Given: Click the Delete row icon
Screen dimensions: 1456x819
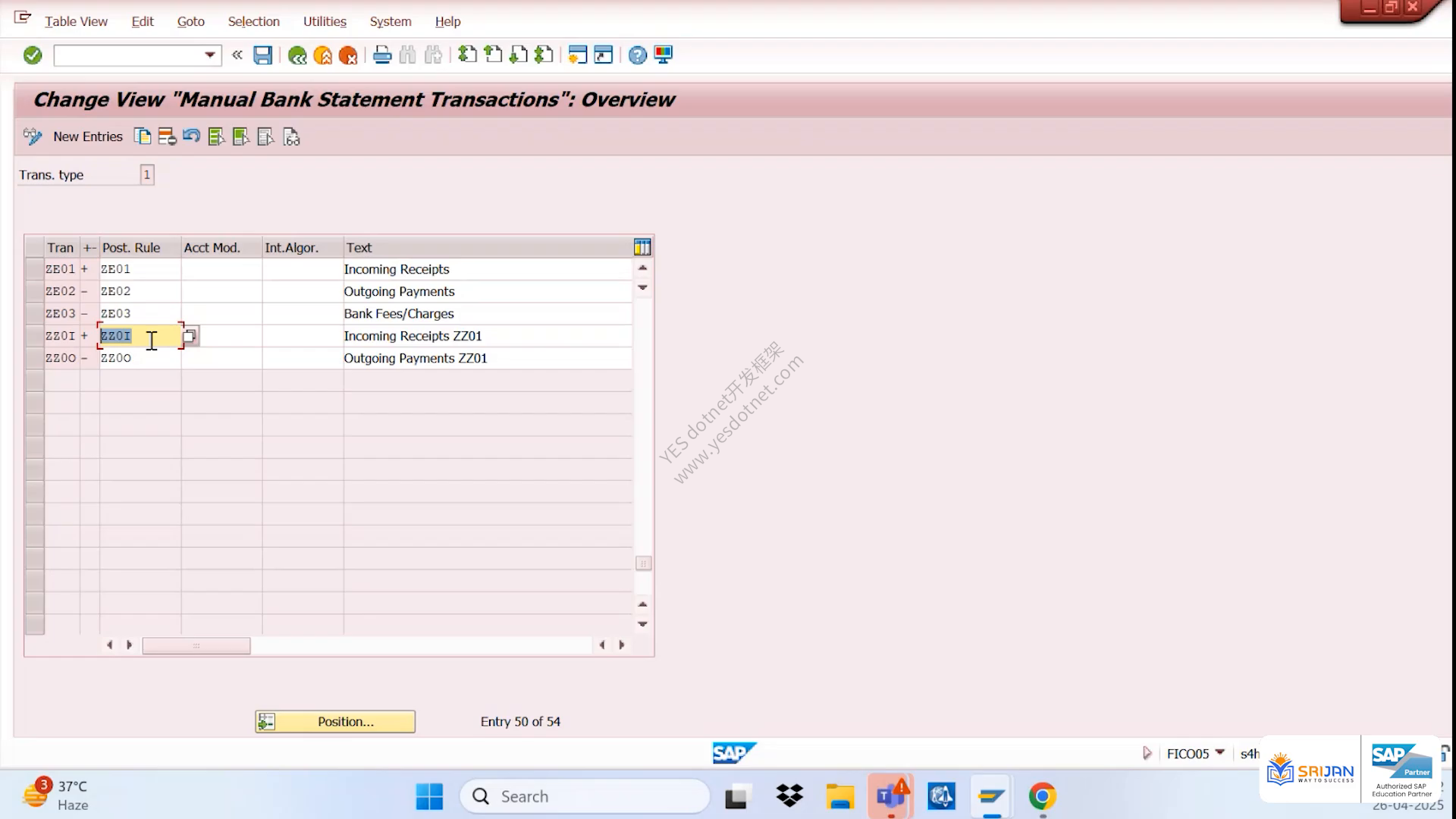Looking at the screenshot, I should tap(167, 136).
